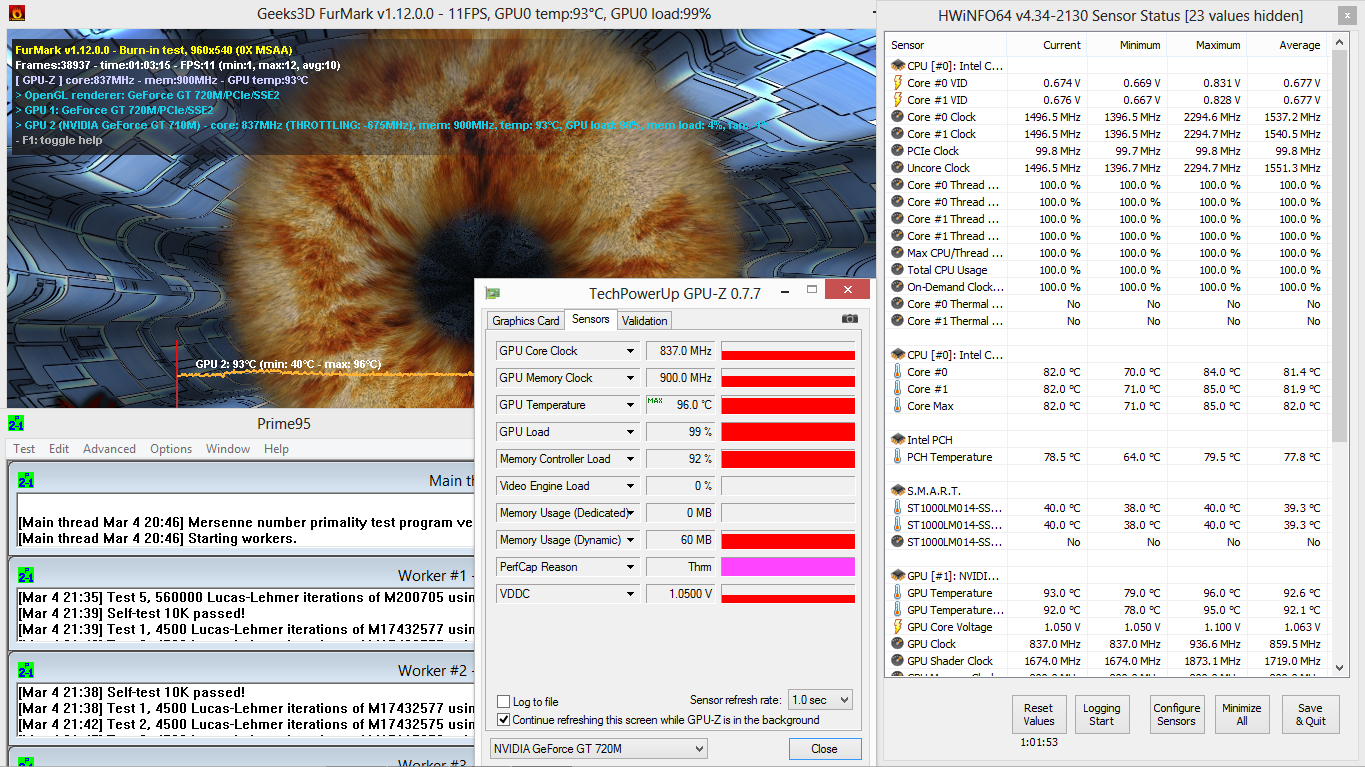Switch to GPU-Z Graphics Card tab
Screen dimensions: 1365x767
point(526,321)
